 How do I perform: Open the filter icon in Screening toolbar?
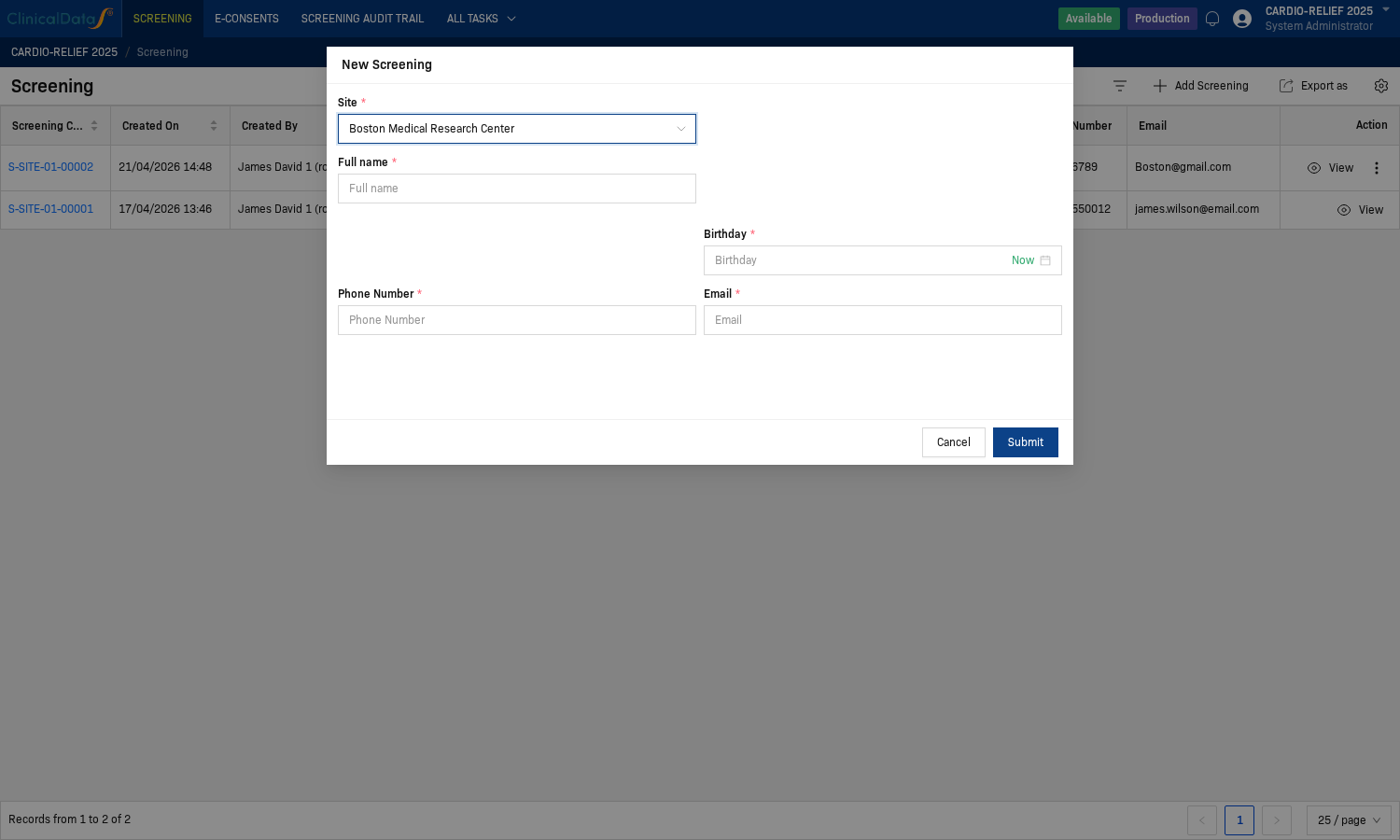[1120, 86]
